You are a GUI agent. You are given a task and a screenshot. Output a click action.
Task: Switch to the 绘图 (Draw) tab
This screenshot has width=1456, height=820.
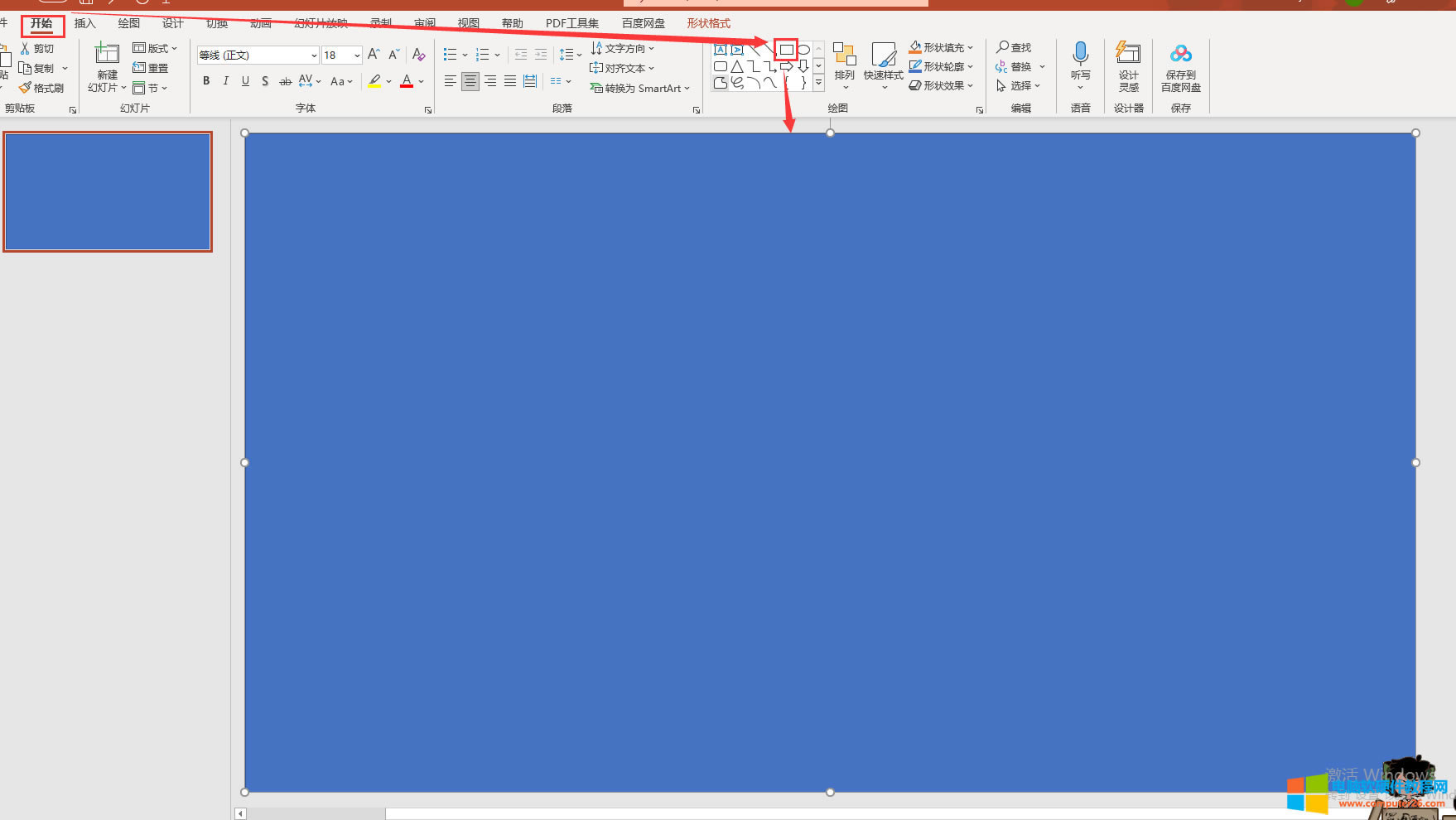(129, 23)
